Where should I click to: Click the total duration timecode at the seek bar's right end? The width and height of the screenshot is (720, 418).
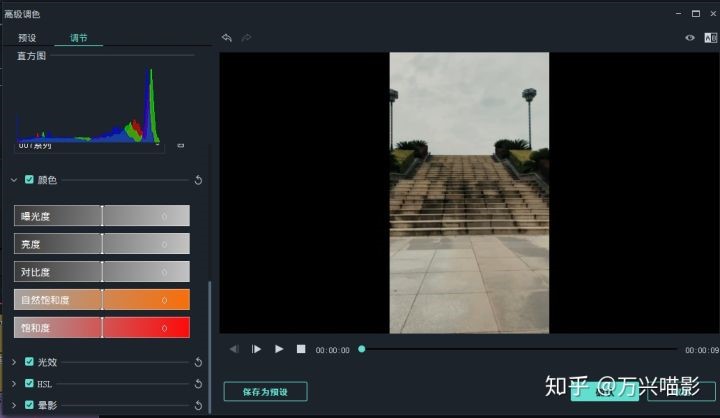[702, 350]
